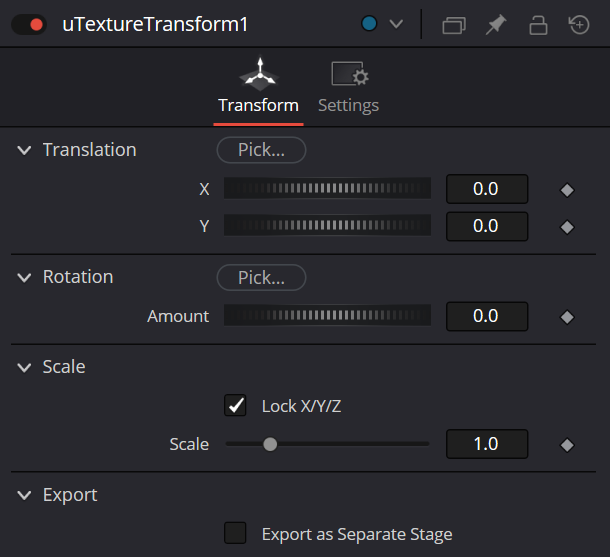The image size is (610, 557).
Task: Enable Export as Separate Stage checkbox
Action: pos(235,533)
